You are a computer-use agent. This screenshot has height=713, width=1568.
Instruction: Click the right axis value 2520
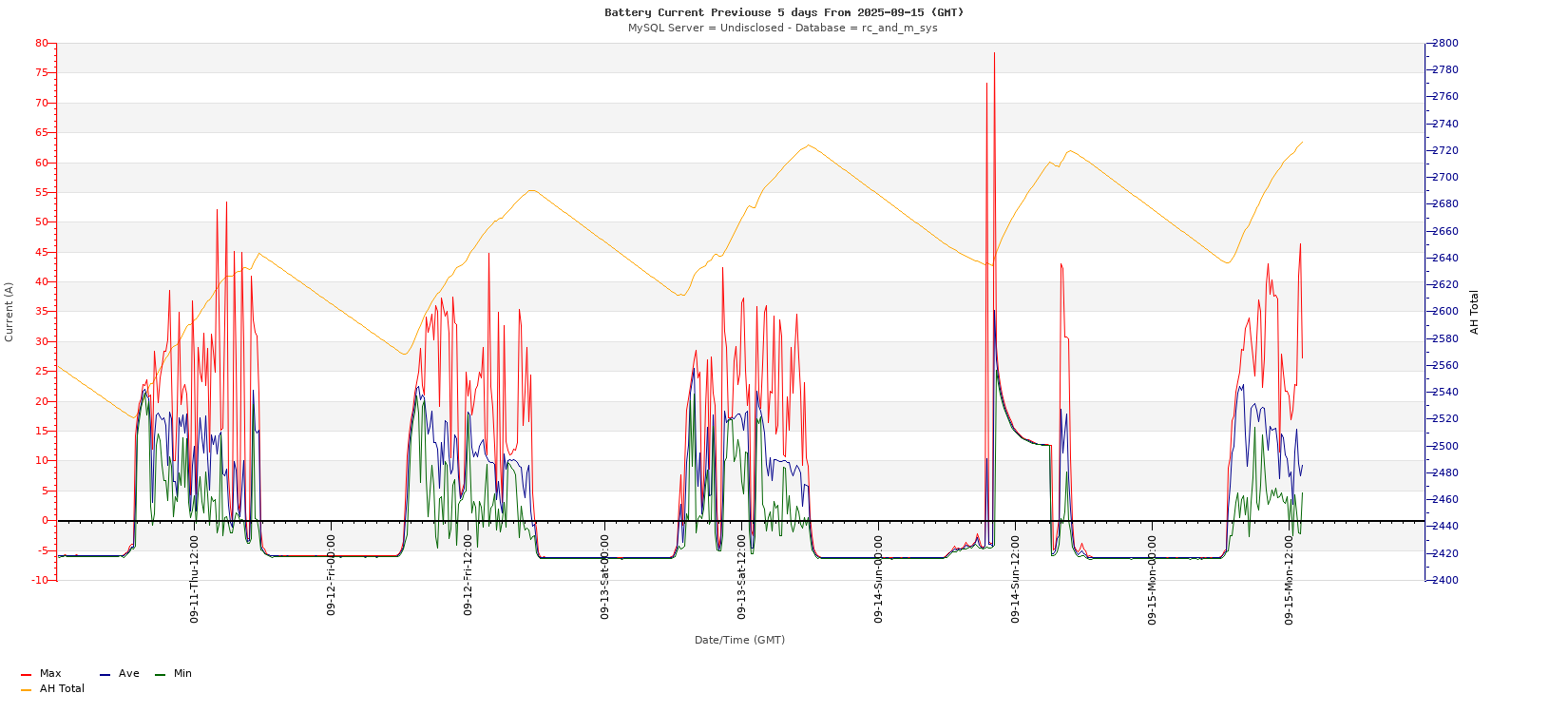(1445, 418)
